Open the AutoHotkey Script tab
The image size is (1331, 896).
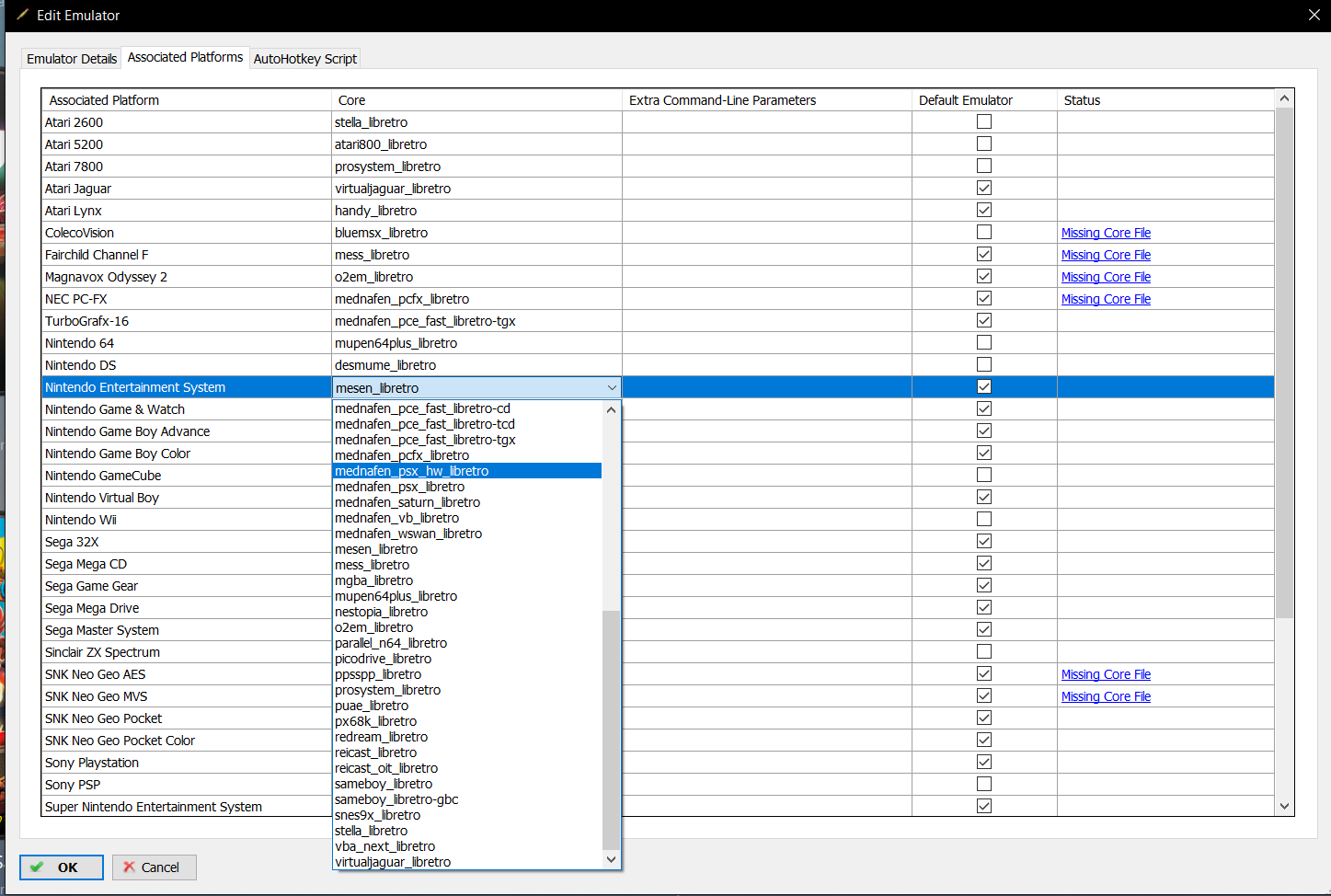[305, 59]
